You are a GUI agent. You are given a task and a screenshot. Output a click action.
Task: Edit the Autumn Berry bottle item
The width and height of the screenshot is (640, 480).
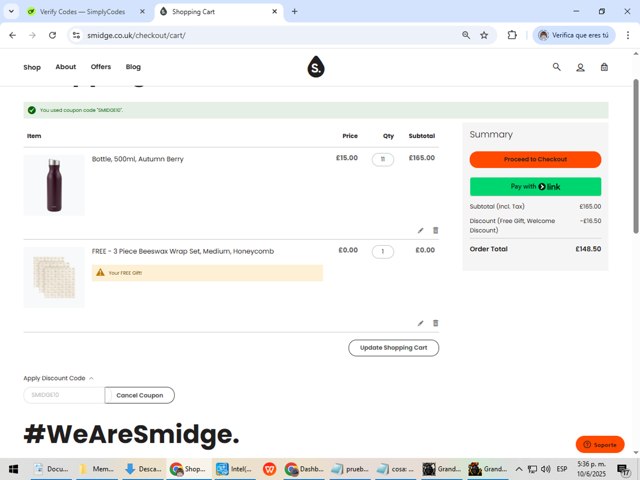pos(420,231)
